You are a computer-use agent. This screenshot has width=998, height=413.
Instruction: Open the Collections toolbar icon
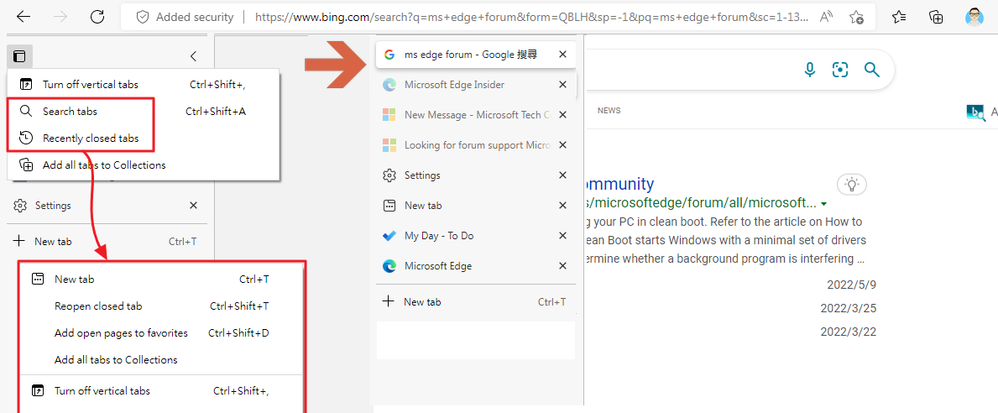point(936,17)
